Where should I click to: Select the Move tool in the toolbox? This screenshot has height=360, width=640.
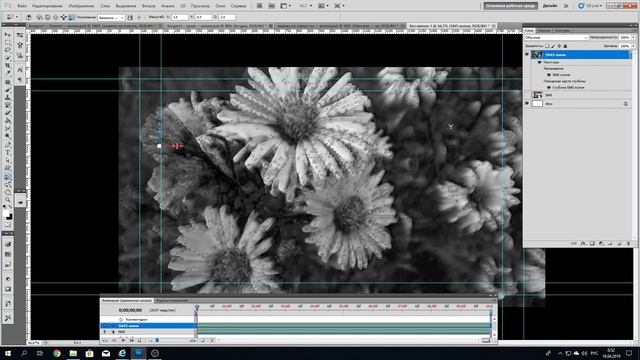8,35
